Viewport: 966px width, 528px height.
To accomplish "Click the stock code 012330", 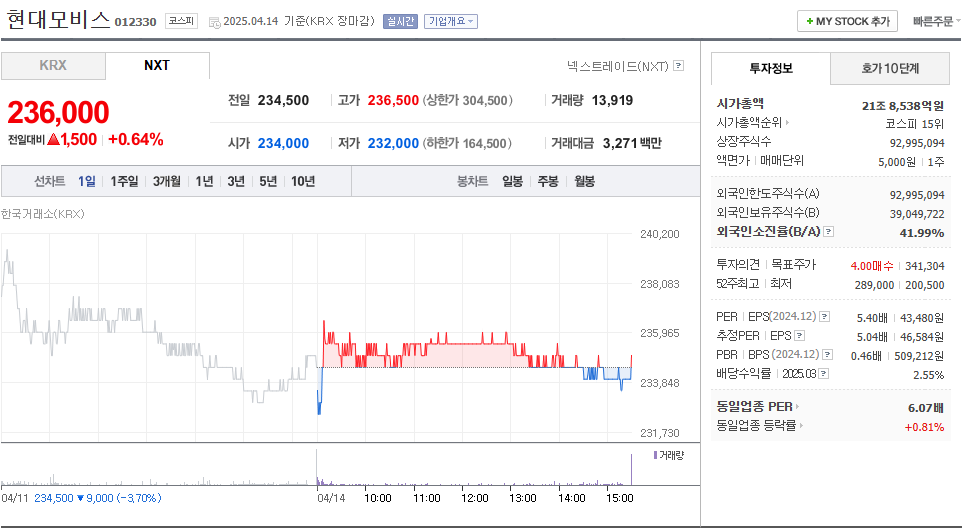I will [x=136, y=22].
